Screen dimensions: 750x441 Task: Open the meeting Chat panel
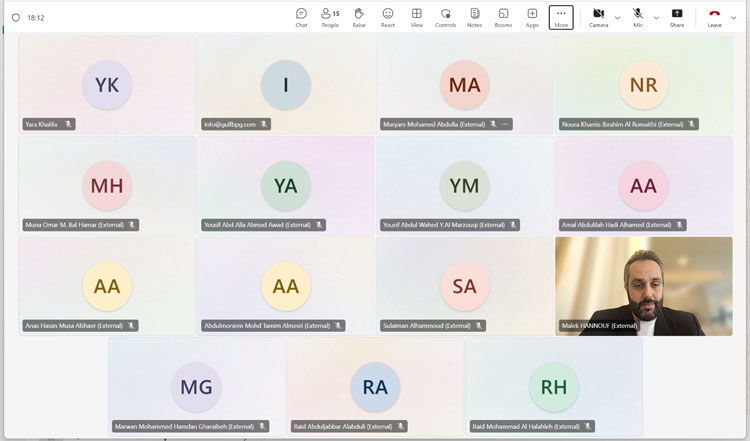pyautogui.click(x=301, y=17)
